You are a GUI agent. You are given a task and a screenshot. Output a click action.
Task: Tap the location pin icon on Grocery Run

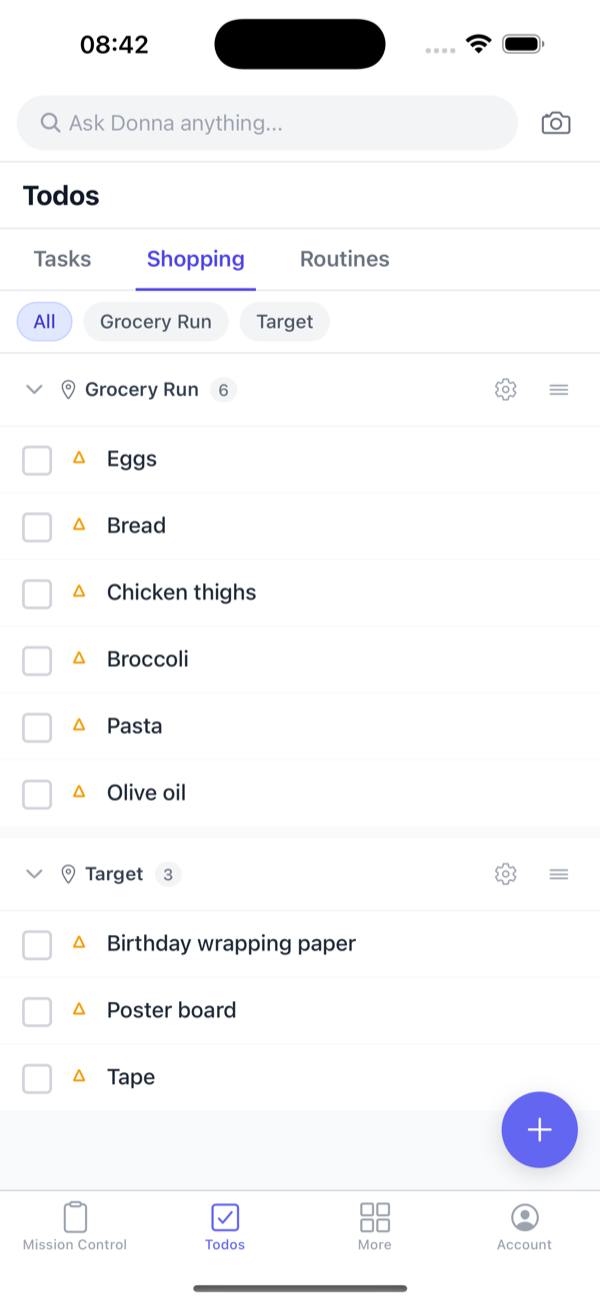[67, 389]
